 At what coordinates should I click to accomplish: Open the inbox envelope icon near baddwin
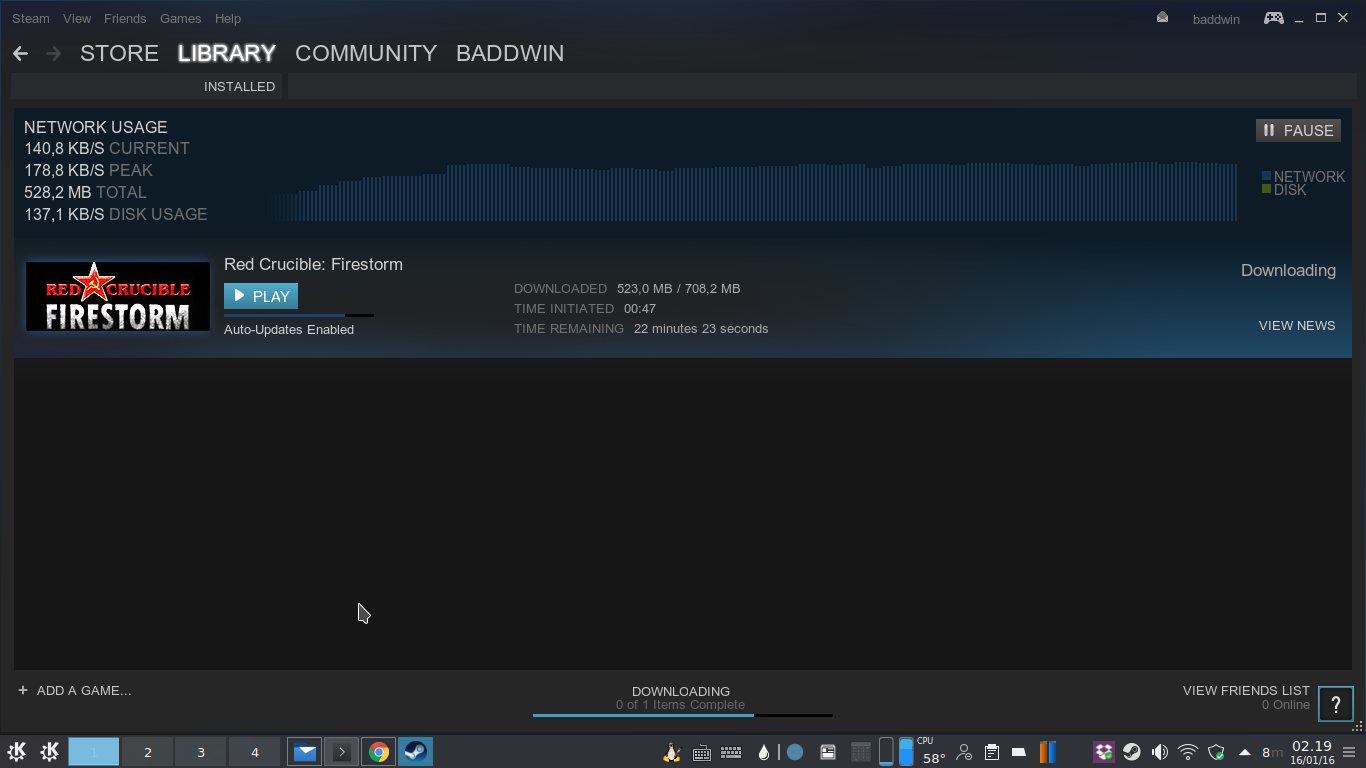tap(1162, 17)
